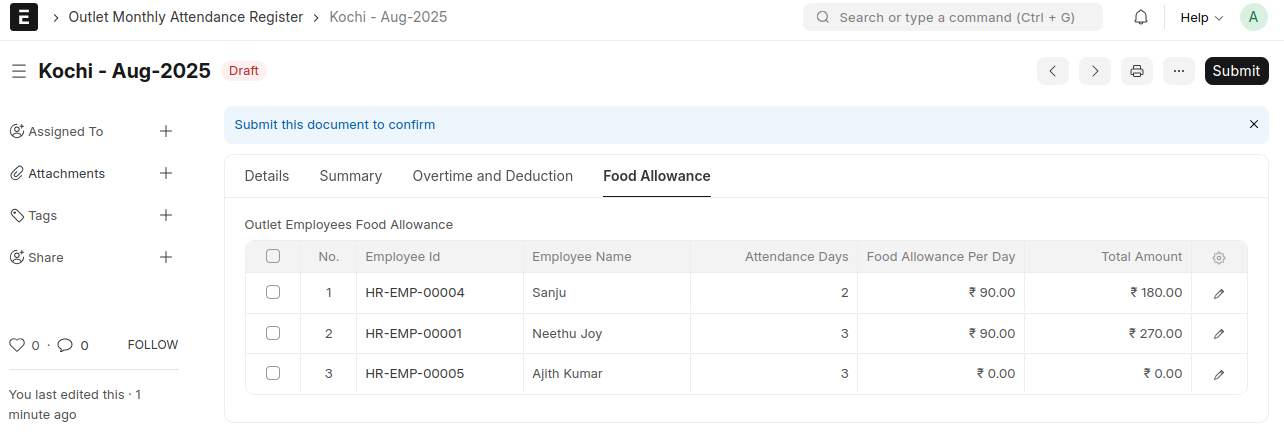Open the Help dropdown menu
Image resolution: width=1284 pixels, height=437 pixels.
click(1201, 17)
